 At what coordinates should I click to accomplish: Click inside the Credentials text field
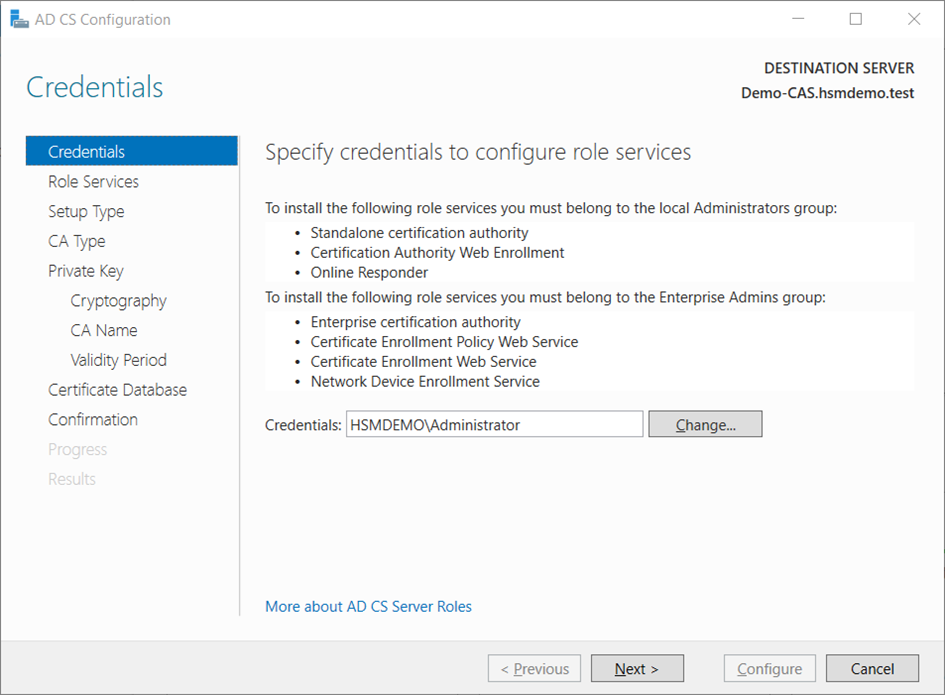tap(494, 425)
